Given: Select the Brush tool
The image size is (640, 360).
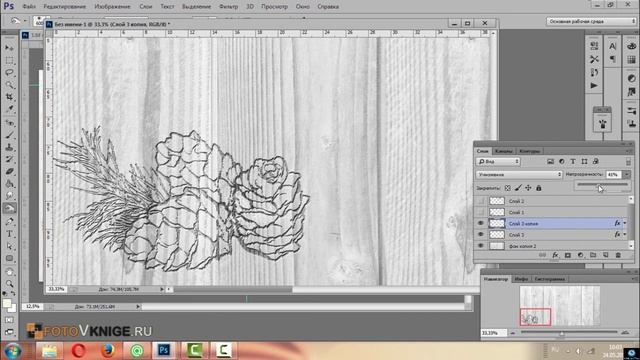Looking at the screenshot, I should pos(9,135).
